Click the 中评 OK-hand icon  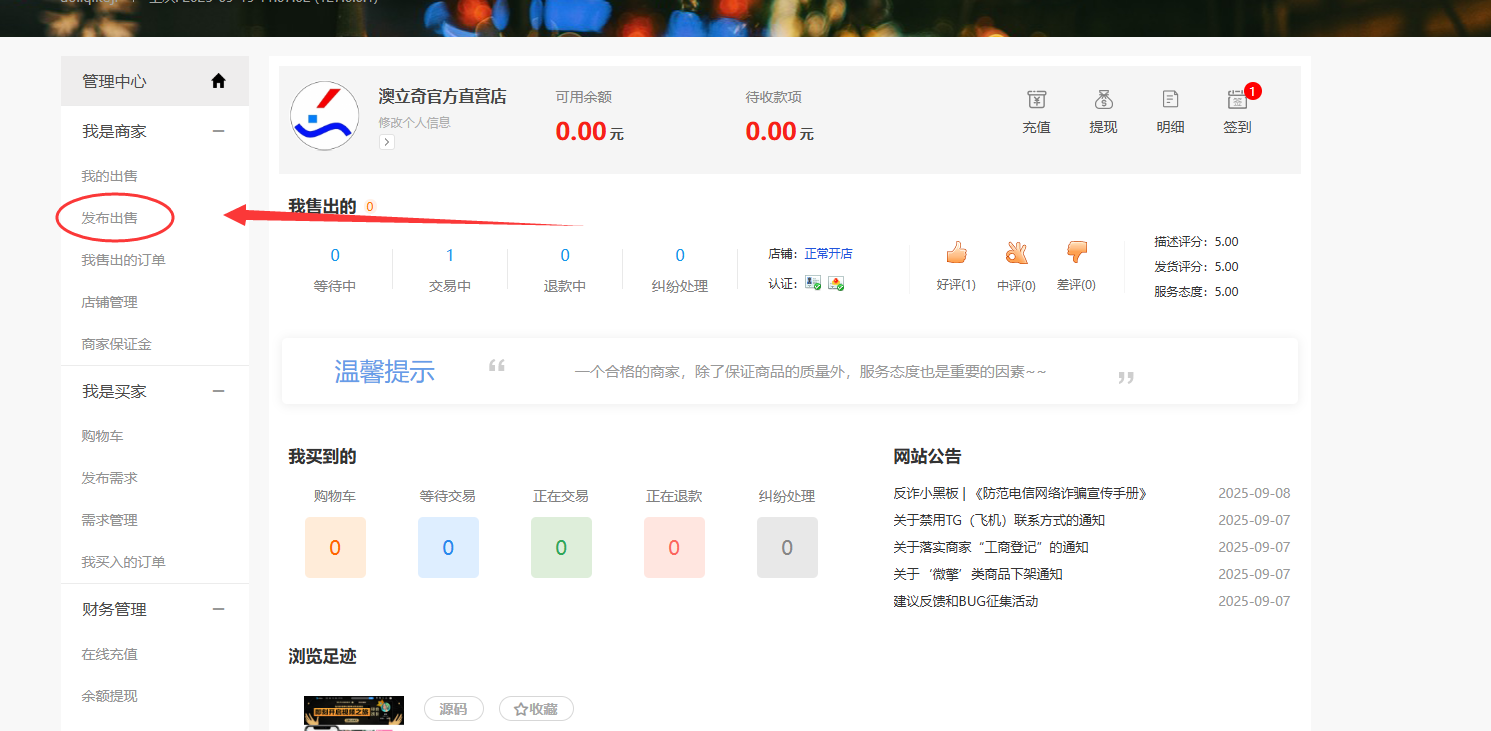pos(1016,252)
